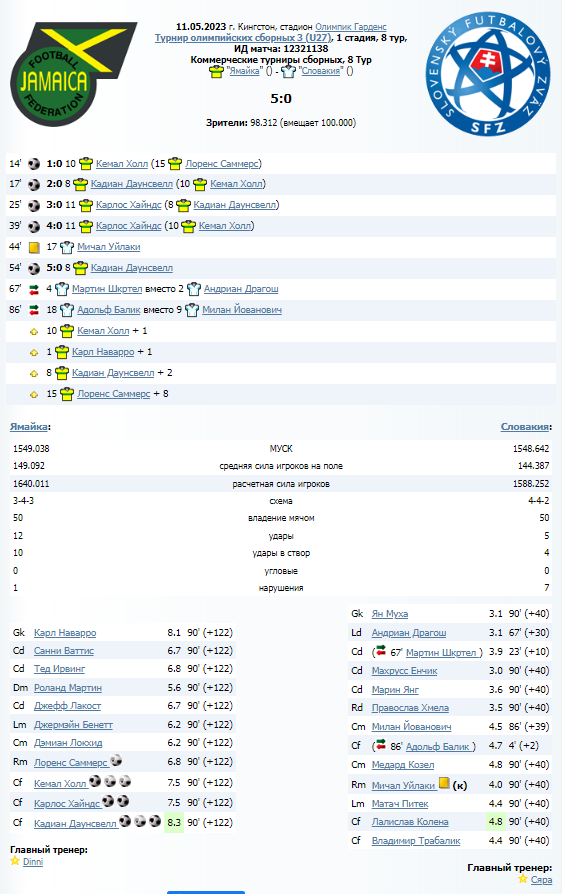Open goalkeeper Карл Наварро in the Jamaica lineup
Image resolution: width=562 pixels, height=894 pixels.
(x=65, y=633)
